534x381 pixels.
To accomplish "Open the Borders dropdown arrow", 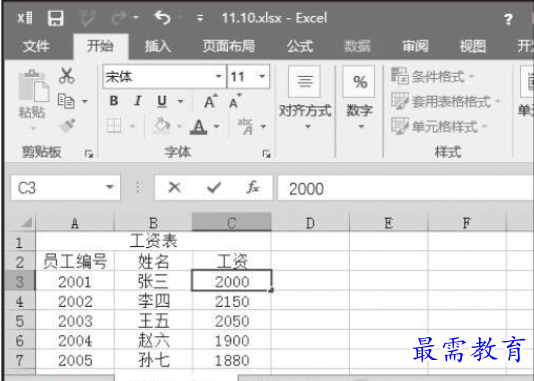I will click(x=132, y=126).
